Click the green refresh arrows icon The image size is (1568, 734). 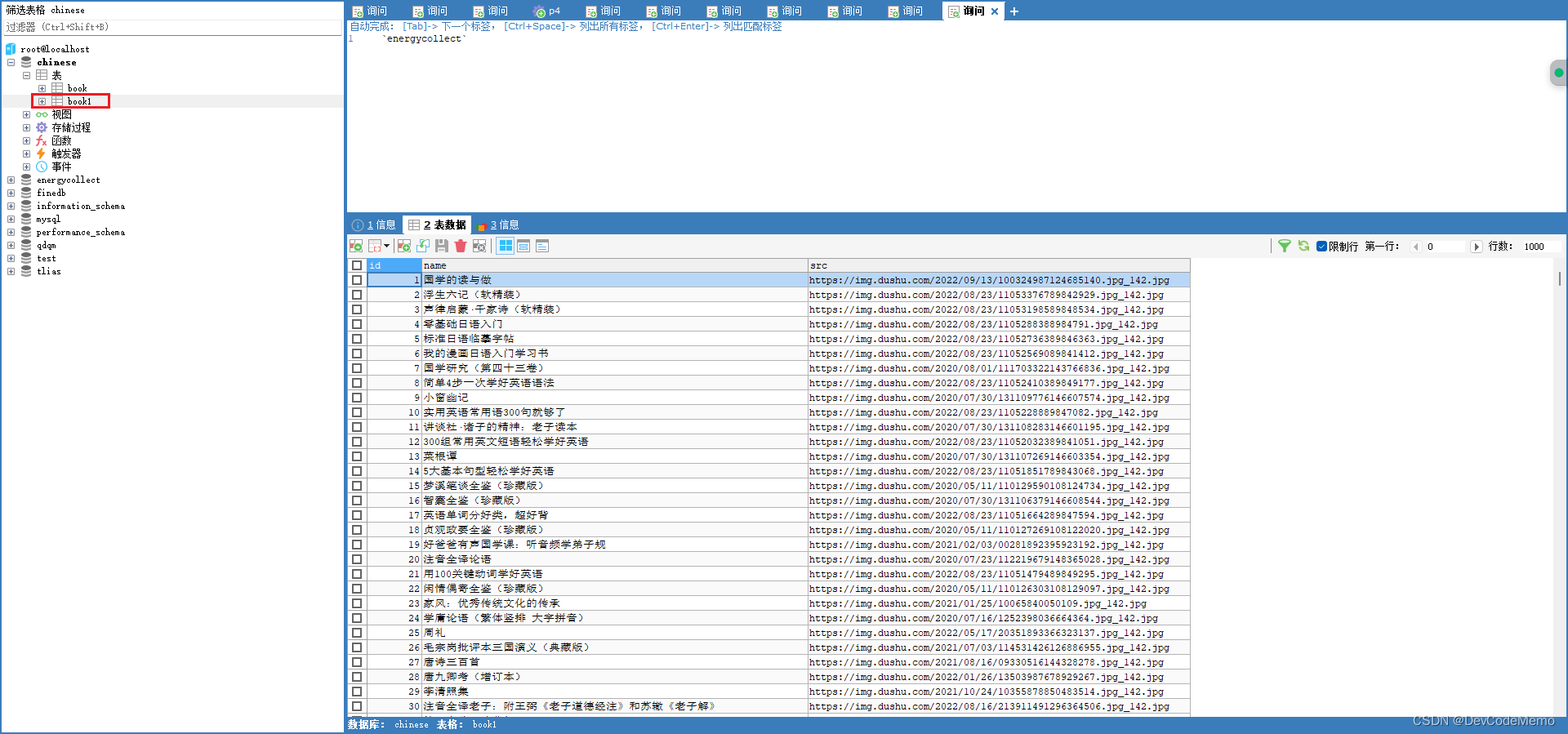point(1303,246)
